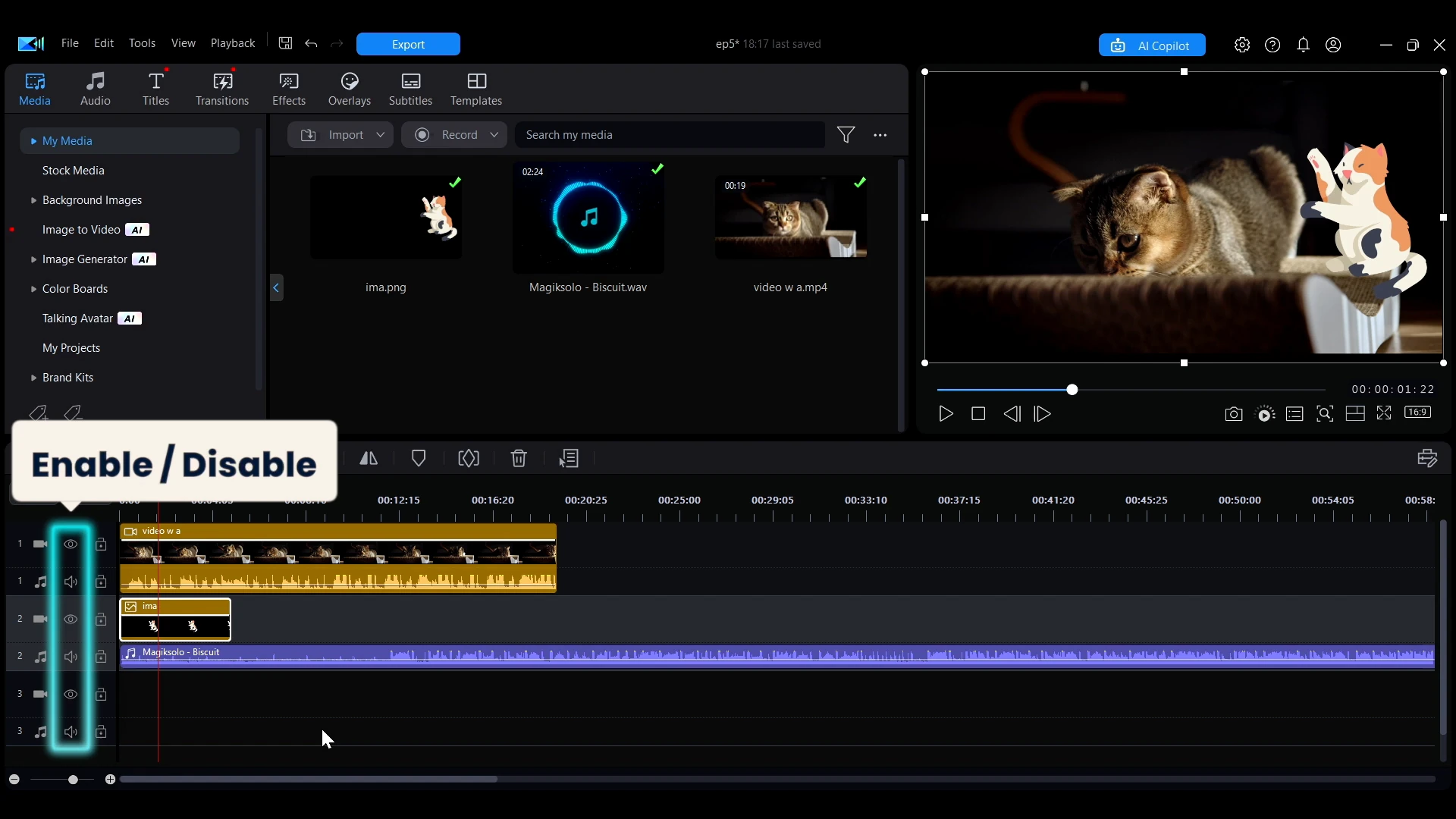Open the File menu
Image resolution: width=1456 pixels, height=819 pixels.
pos(70,43)
